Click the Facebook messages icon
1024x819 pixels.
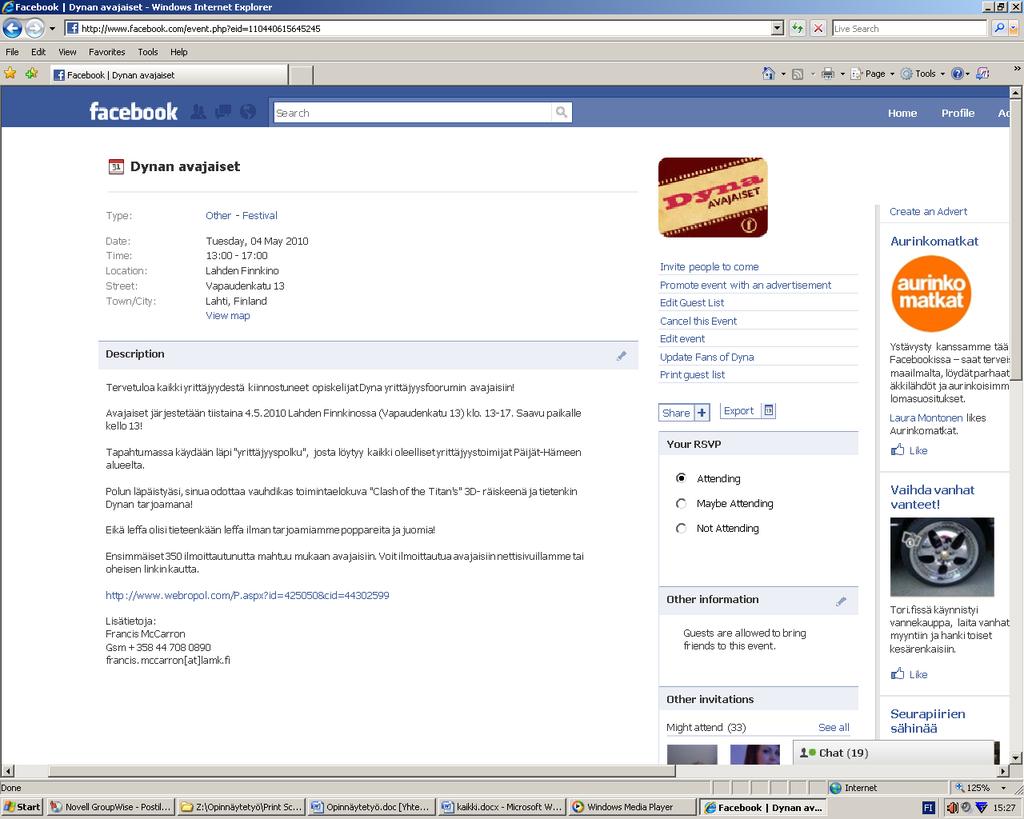223,112
